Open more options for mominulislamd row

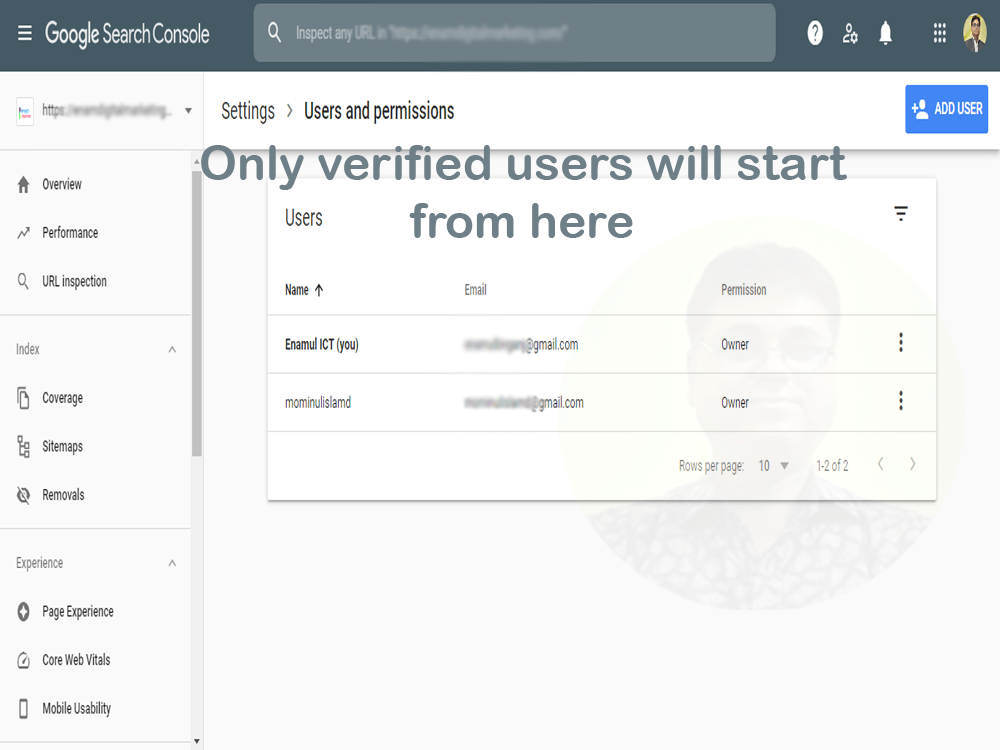pyautogui.click(x=901, y=401)
